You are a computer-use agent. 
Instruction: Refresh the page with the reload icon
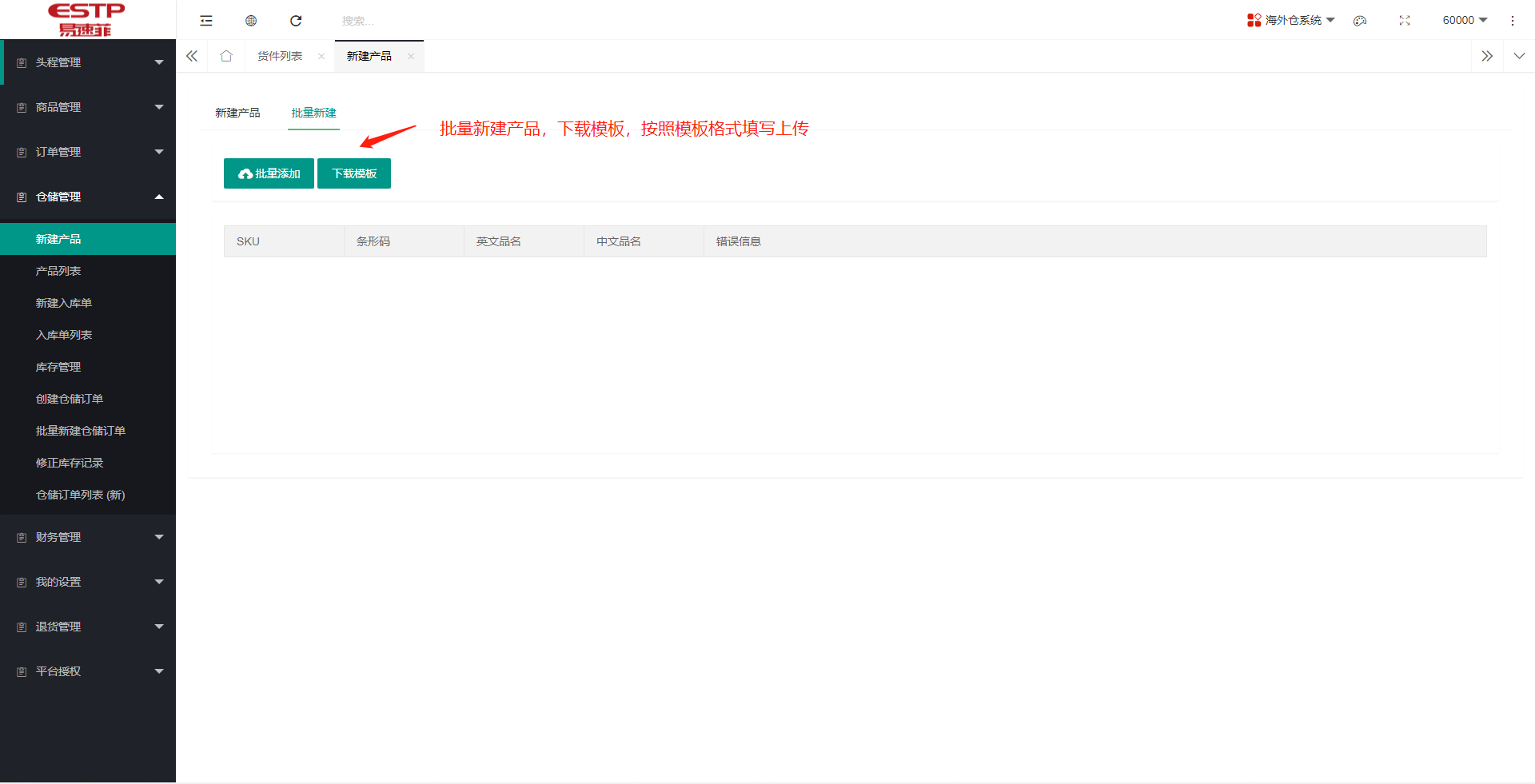(x=296, y=21)
